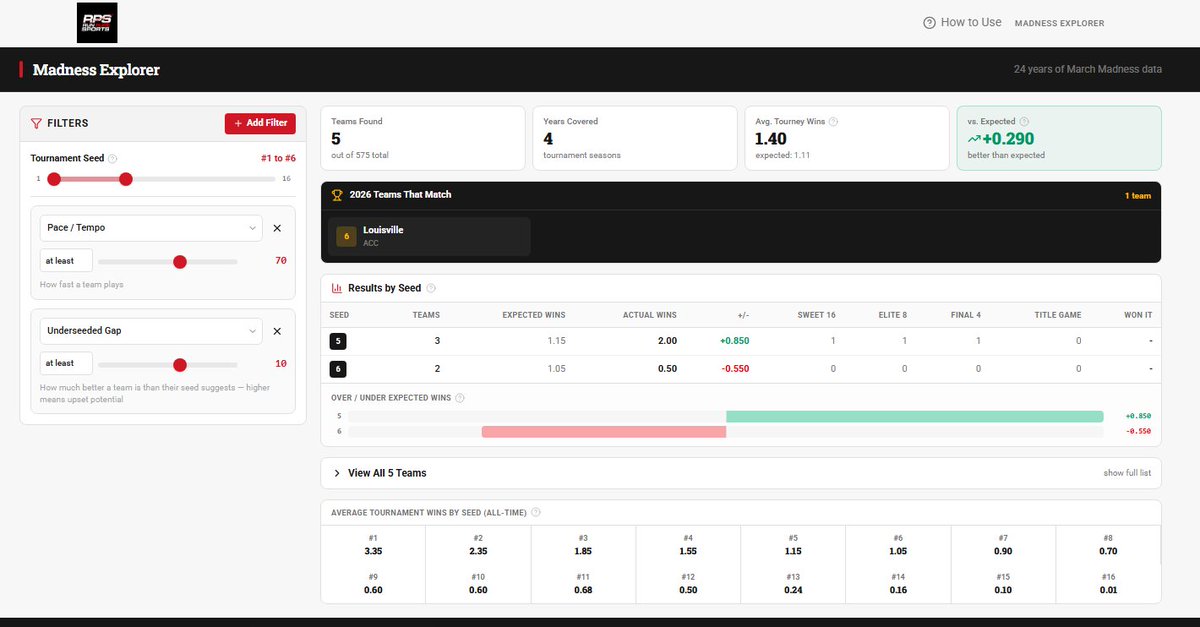Click the WON IT column header

click(x=1138, y=315)
